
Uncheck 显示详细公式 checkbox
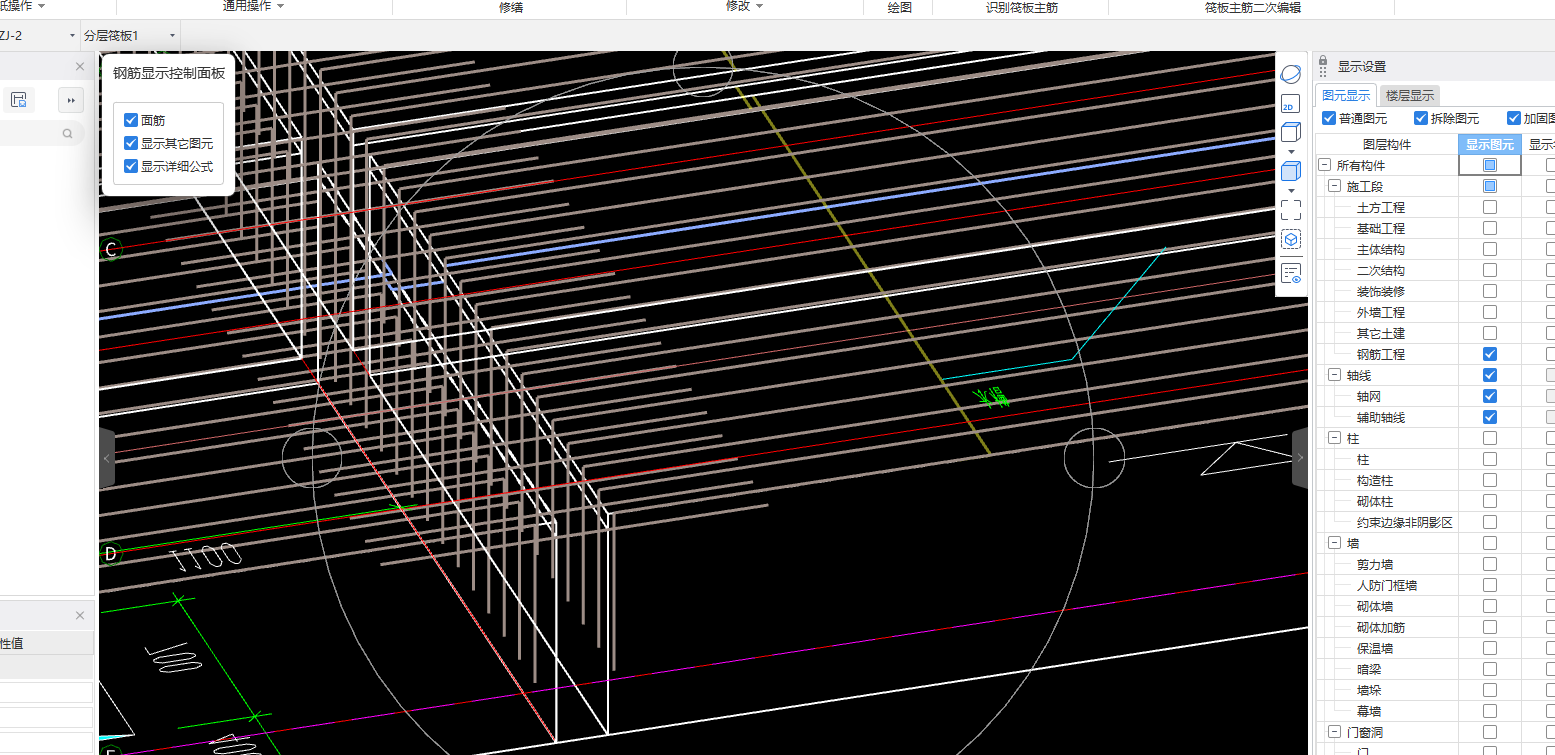click(x=130, y=166)
